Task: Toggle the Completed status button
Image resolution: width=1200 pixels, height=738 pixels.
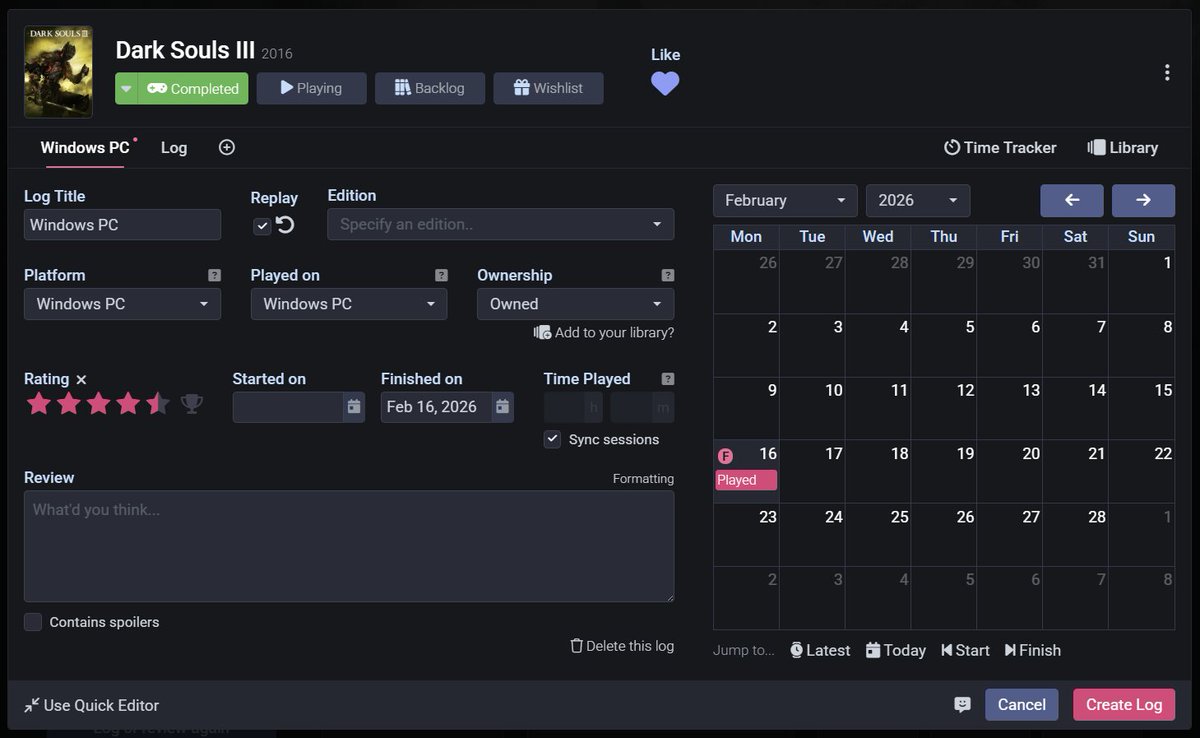Action: (193, 88)
